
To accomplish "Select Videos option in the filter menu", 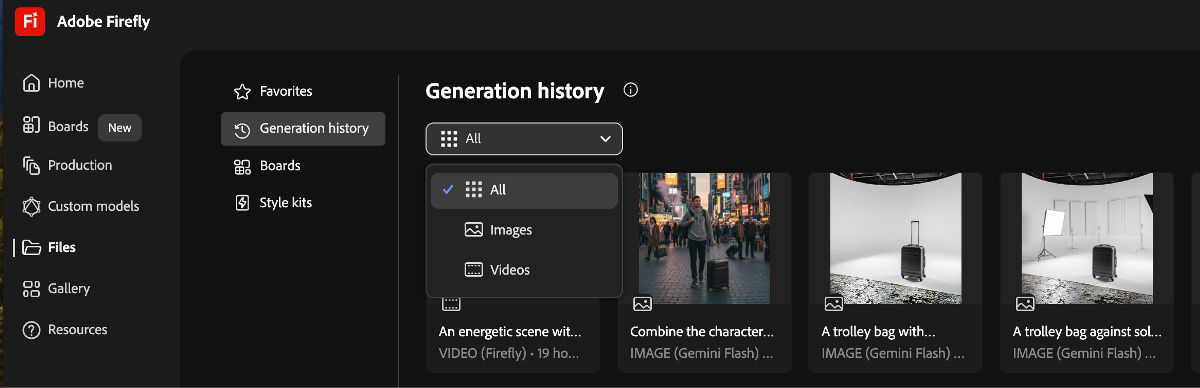I will coord(524,270).
